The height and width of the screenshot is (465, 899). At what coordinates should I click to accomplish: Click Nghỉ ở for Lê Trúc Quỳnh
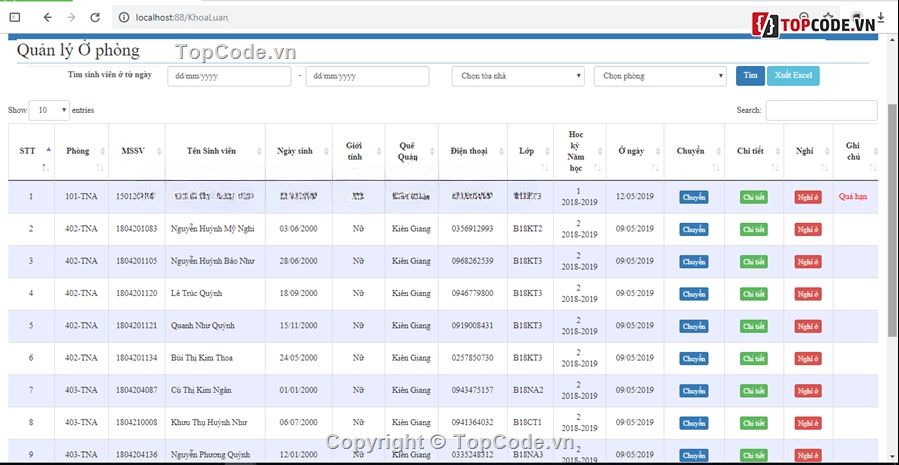808,294
